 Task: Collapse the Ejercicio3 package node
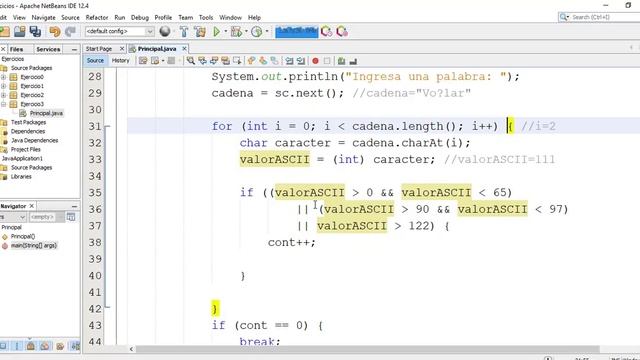click(x=3, y=104)
